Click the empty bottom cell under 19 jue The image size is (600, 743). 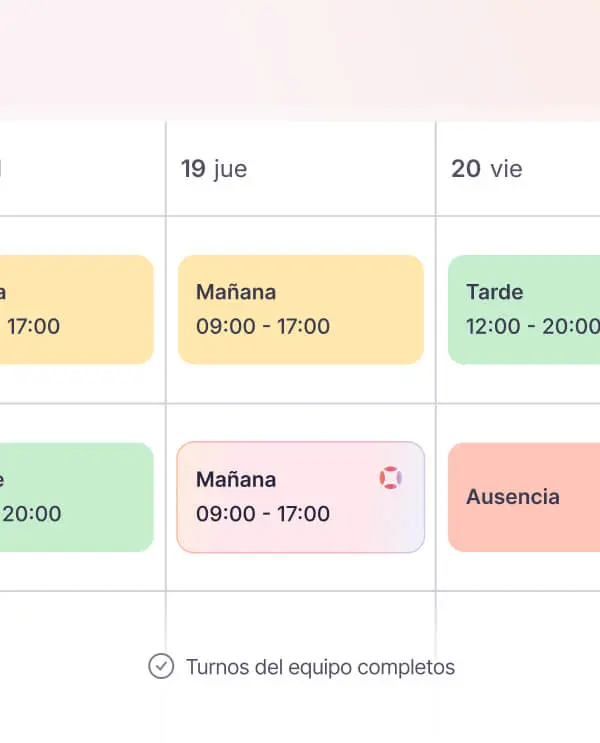pos(300,620)
